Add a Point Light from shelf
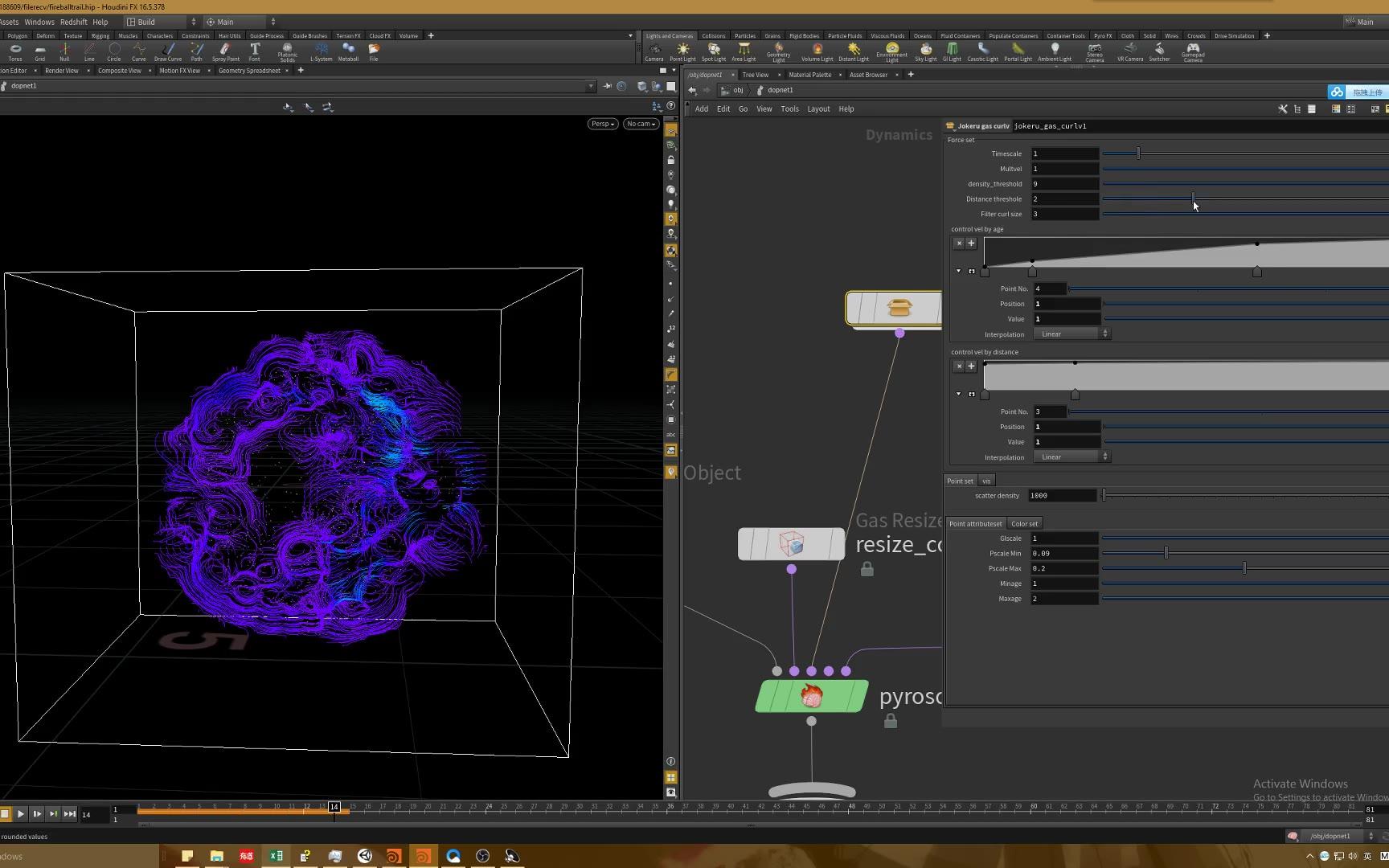 click(683, 52)
